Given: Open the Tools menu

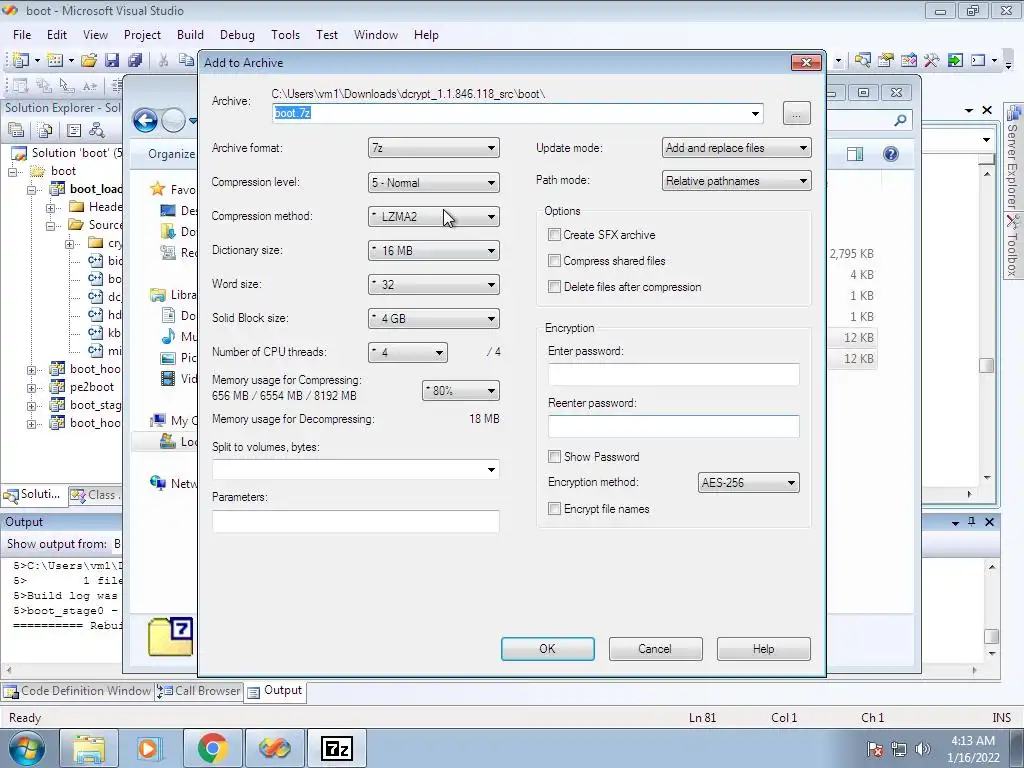Looking at the screenshot, I should pyautogui.click(x=285, y=35).
